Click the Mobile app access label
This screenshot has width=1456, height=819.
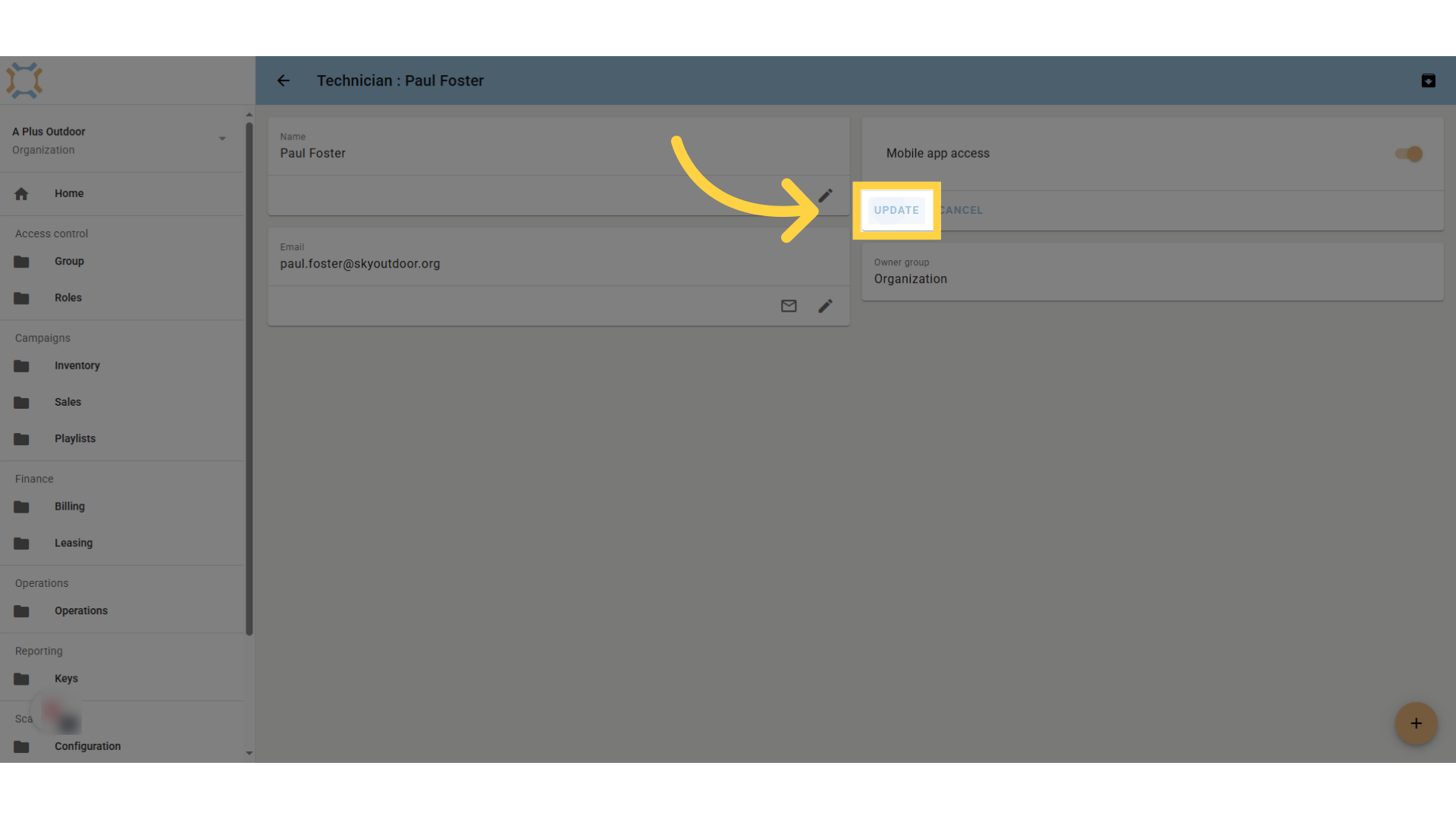(x=938, y=153)
